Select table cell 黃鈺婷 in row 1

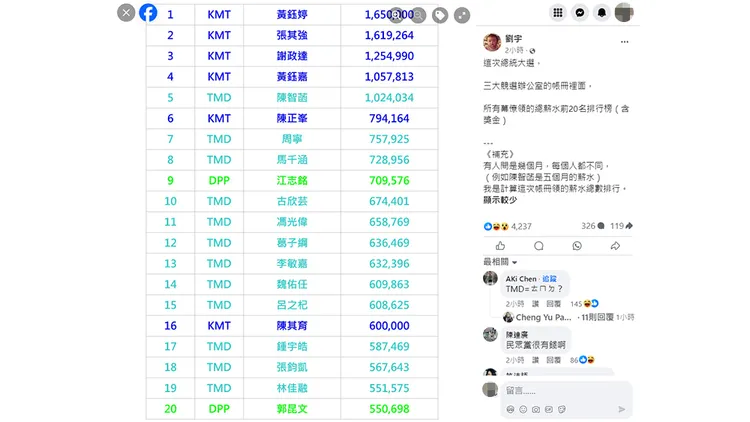point(292,14)
